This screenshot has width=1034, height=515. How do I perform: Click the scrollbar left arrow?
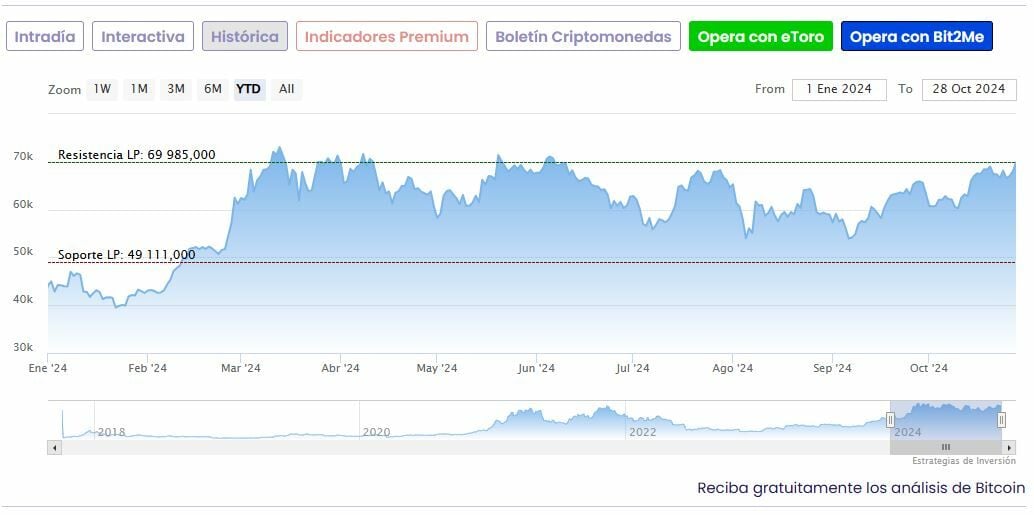click(x=54, y=447)
